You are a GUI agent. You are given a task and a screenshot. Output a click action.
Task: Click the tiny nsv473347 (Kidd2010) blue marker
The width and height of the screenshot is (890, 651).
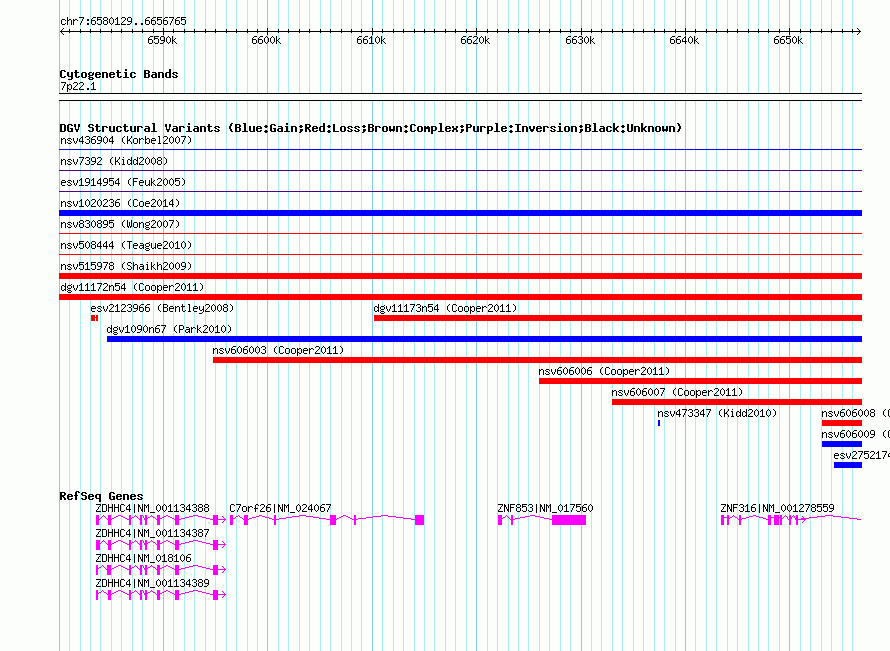(x=659, y=423)
